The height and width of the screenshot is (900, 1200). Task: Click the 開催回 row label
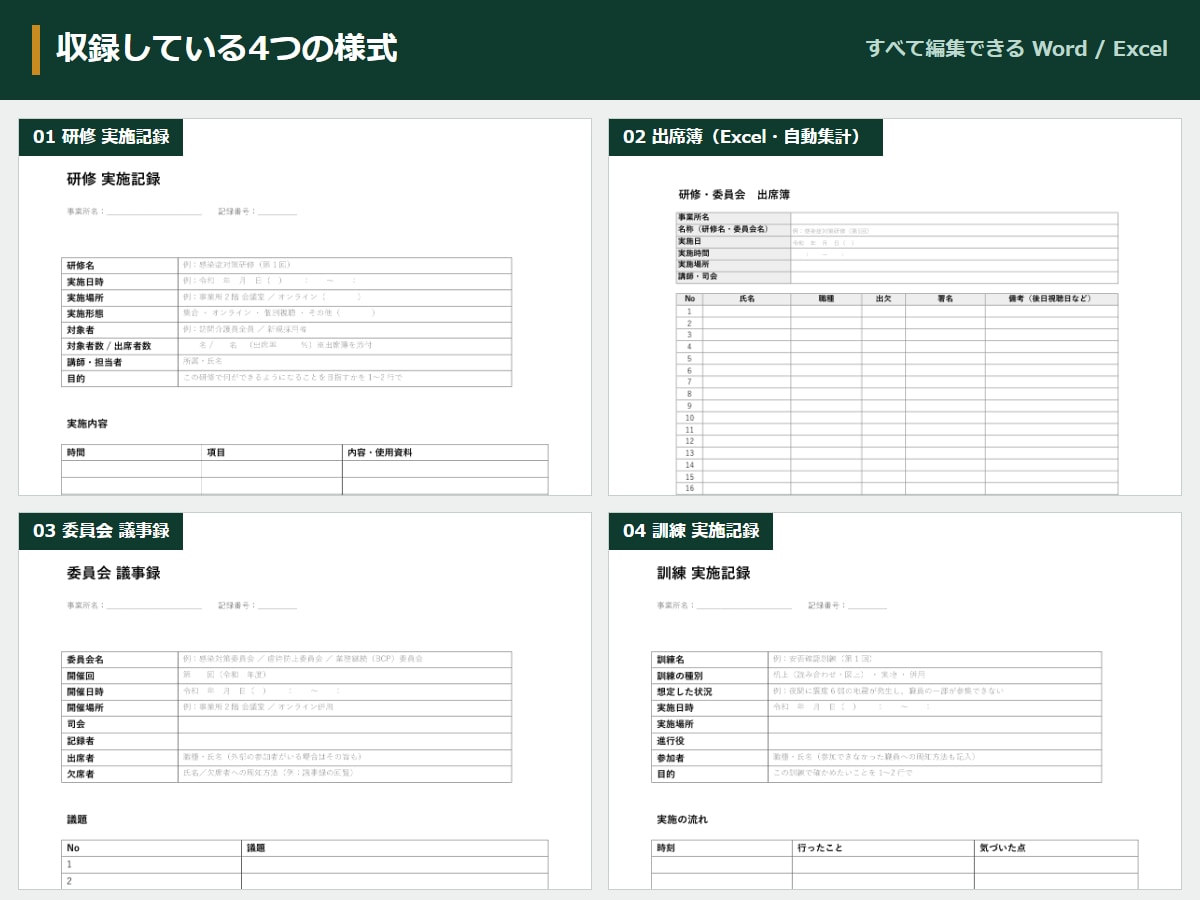click(x=81, y=676)
